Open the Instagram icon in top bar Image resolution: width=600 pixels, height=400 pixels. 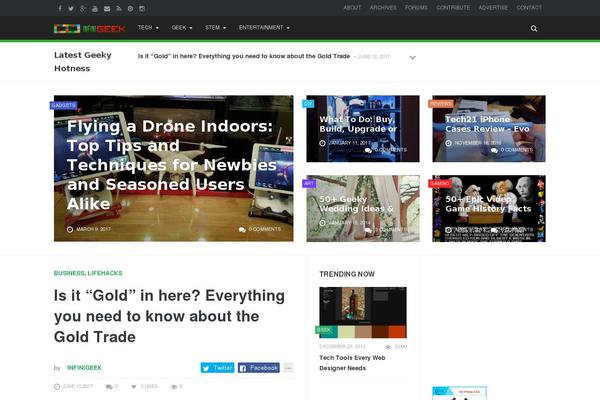point(142,8)
